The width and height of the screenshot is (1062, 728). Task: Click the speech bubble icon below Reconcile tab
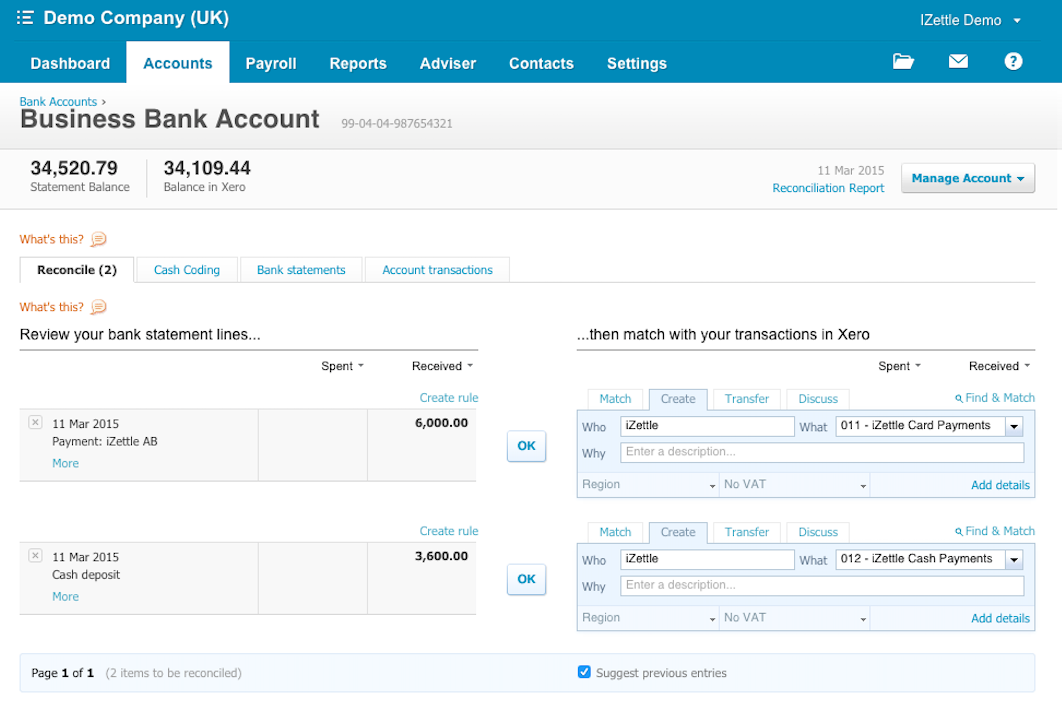pyautogui.click(x=98, y=308)
